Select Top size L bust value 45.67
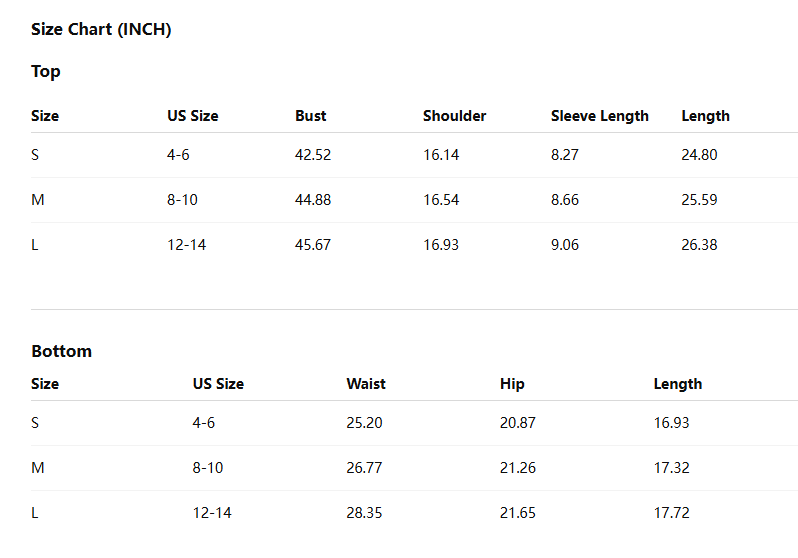The image size is (798, 558). (x=313, y=245)
